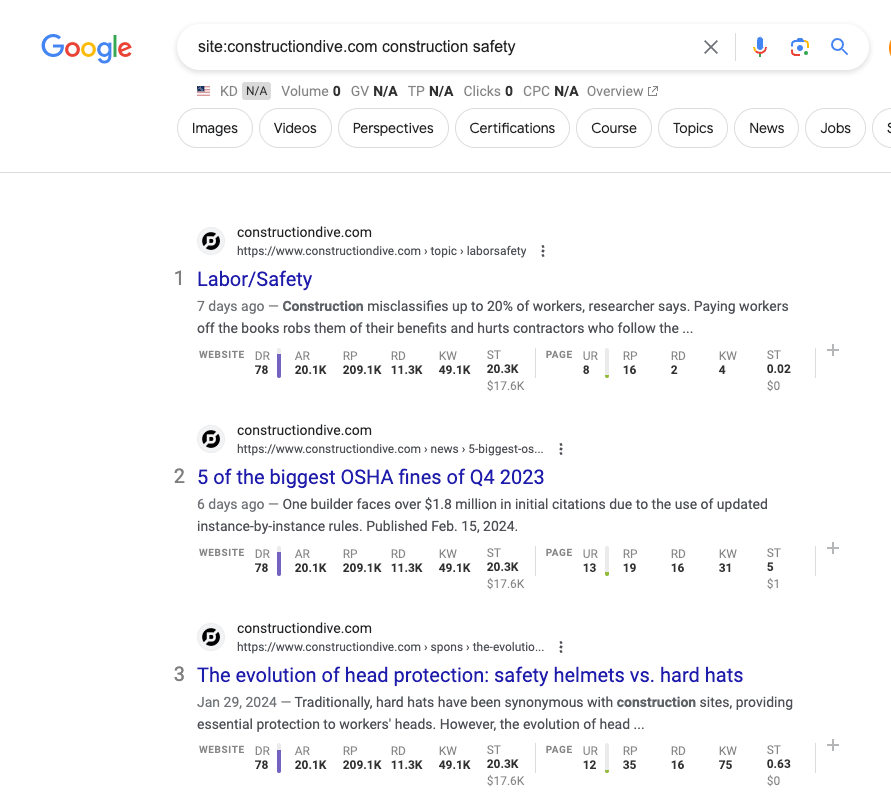Screen dimensions: 891x811
Task: Open the Videos results tab
Action: pos(295,128)
